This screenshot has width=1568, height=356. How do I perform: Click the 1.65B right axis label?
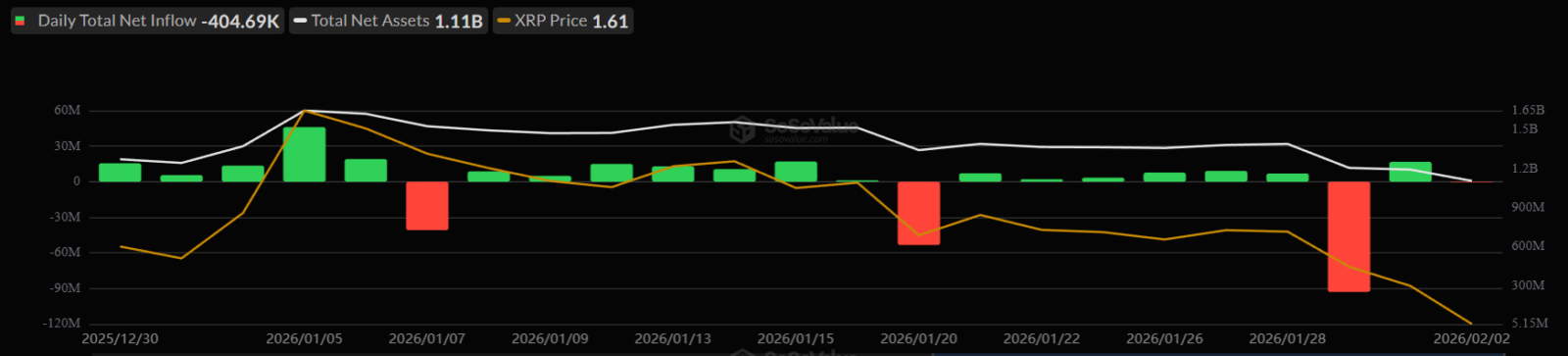coord(1528,111)
